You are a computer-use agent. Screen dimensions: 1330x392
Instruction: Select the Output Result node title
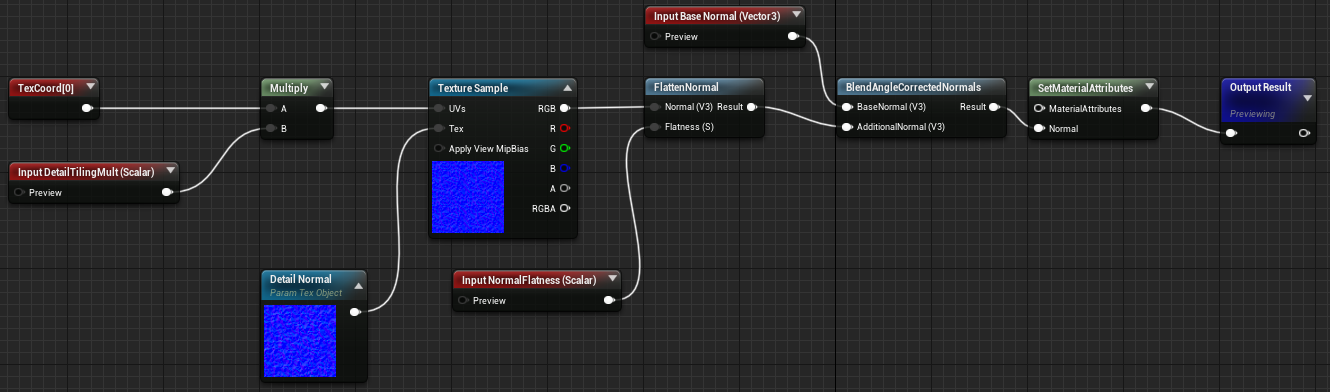(x=1261, y=87)
